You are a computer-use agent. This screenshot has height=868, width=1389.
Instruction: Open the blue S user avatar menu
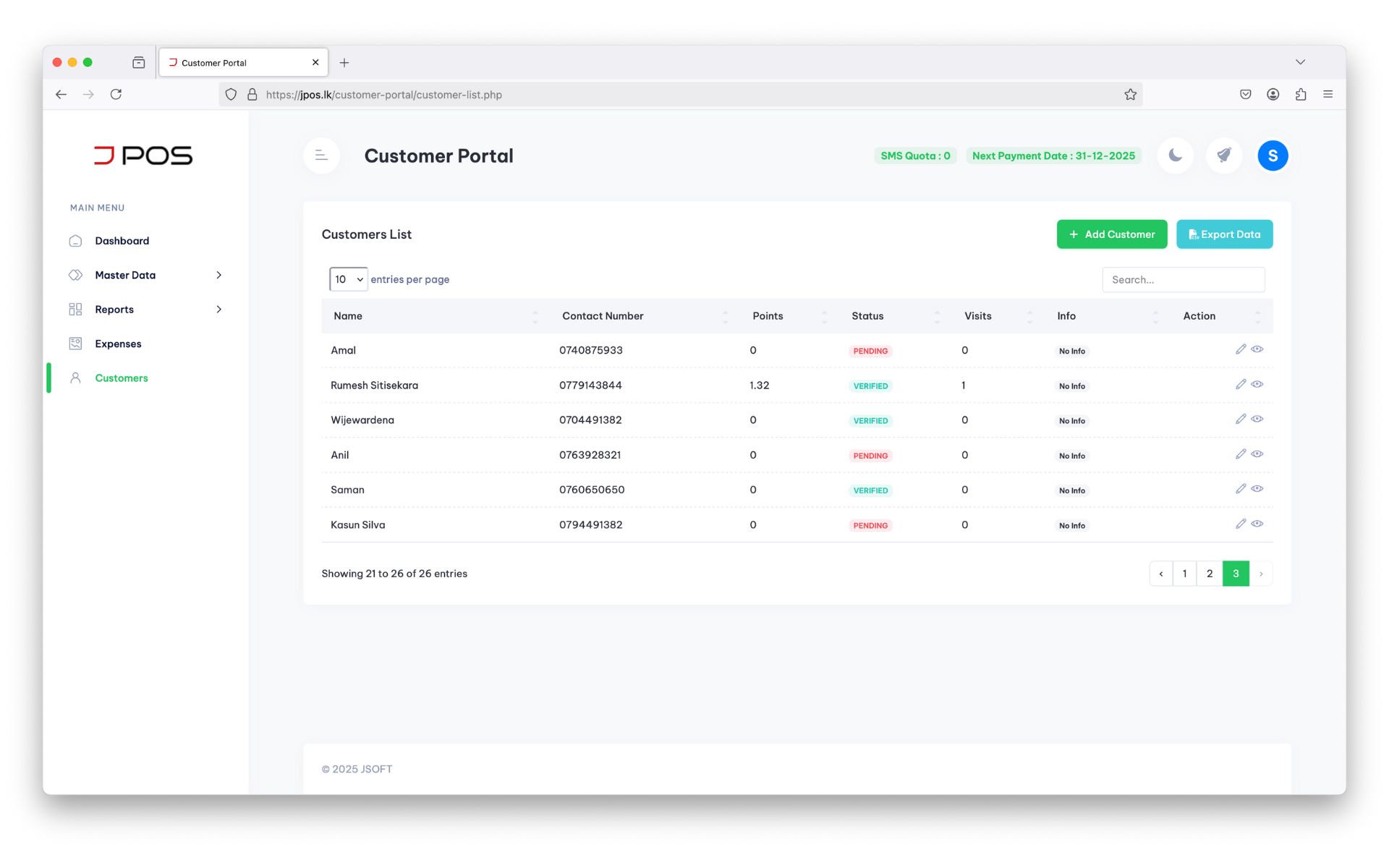click(x=1273, y=156)
